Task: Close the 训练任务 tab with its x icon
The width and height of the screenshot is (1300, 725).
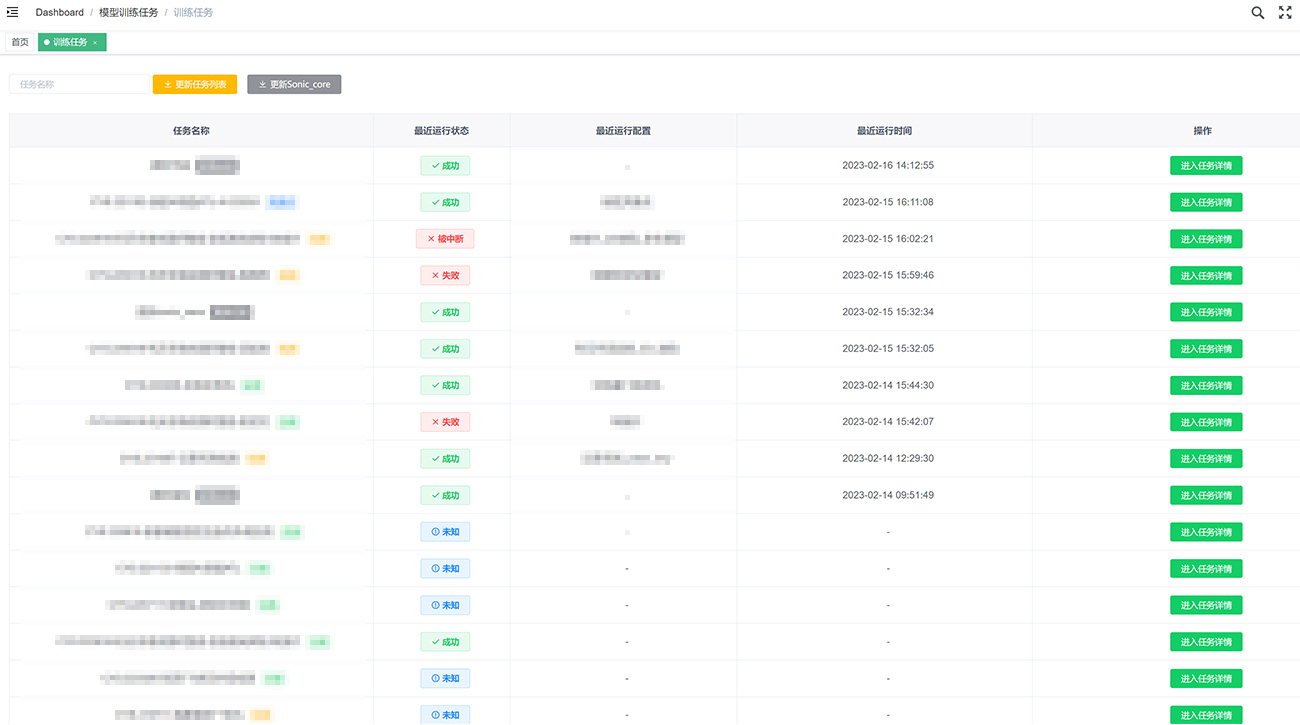Action: pyautogui.click(x=95, y=43)
